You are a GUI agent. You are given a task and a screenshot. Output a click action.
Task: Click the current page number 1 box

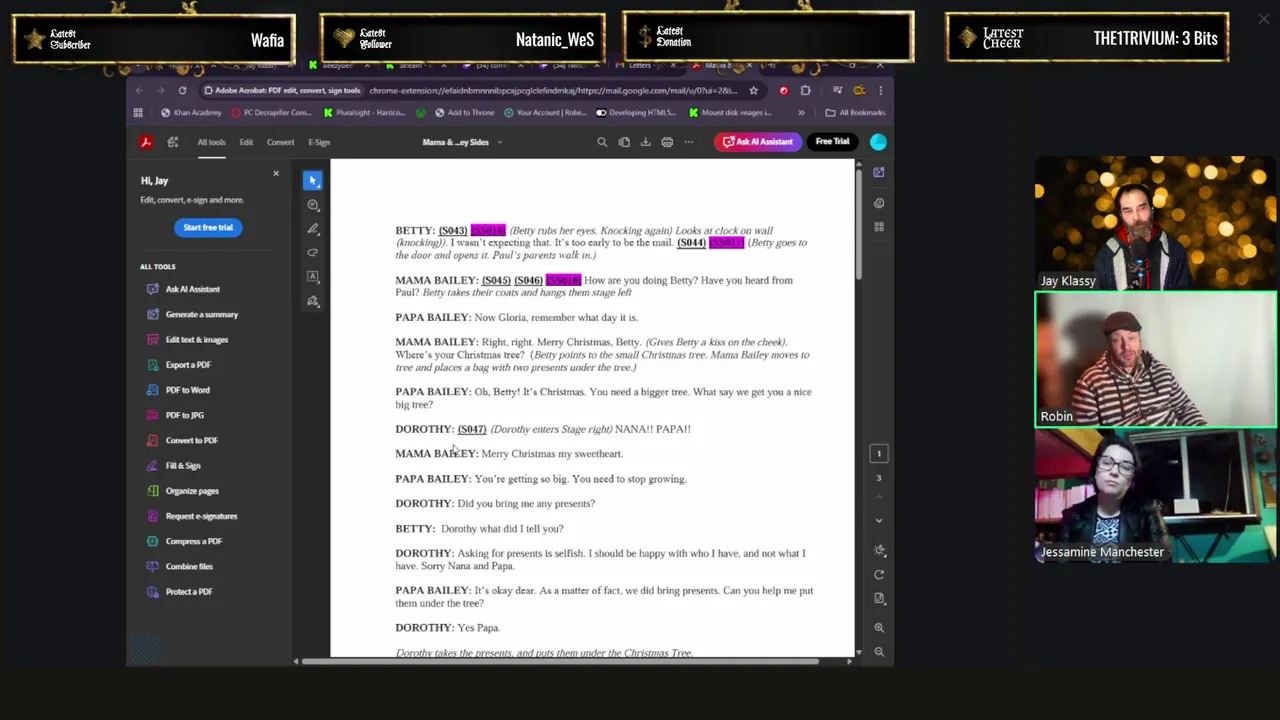tap(879, 454)
